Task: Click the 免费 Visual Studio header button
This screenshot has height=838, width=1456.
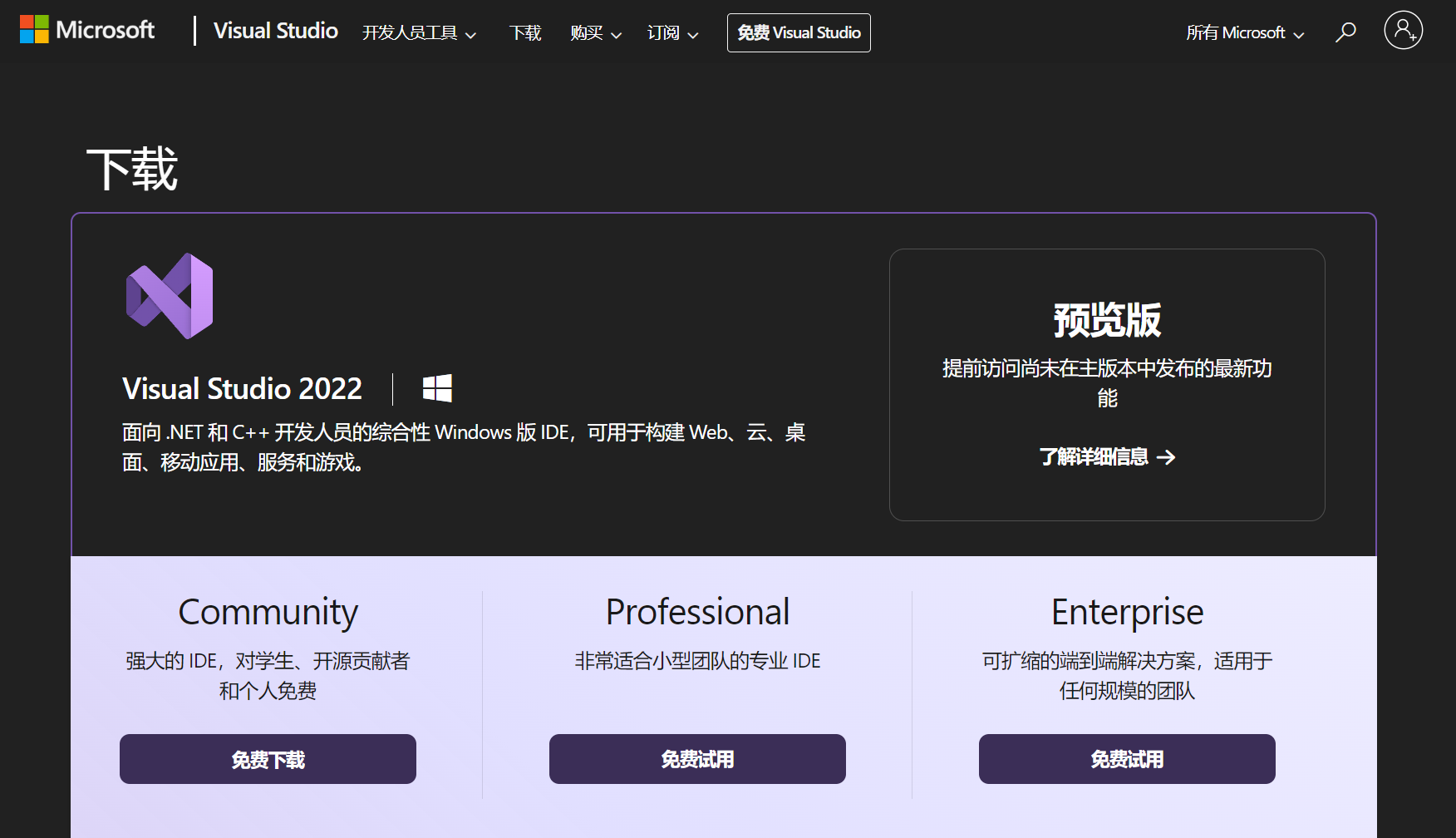Action: pyautogui.click(x=798, y=32)
